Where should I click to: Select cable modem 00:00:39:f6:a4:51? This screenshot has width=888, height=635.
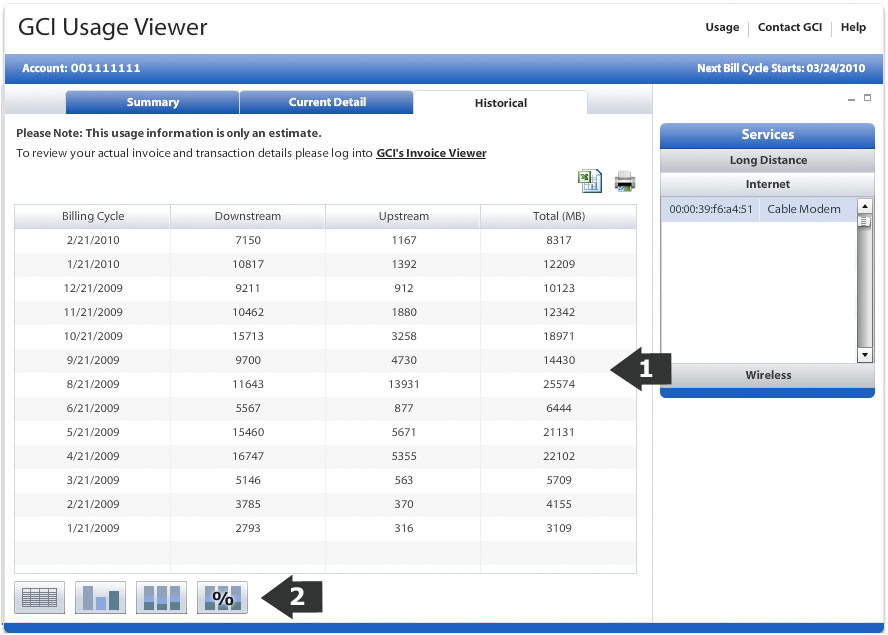pyautogui.click(x=758, y=209)
